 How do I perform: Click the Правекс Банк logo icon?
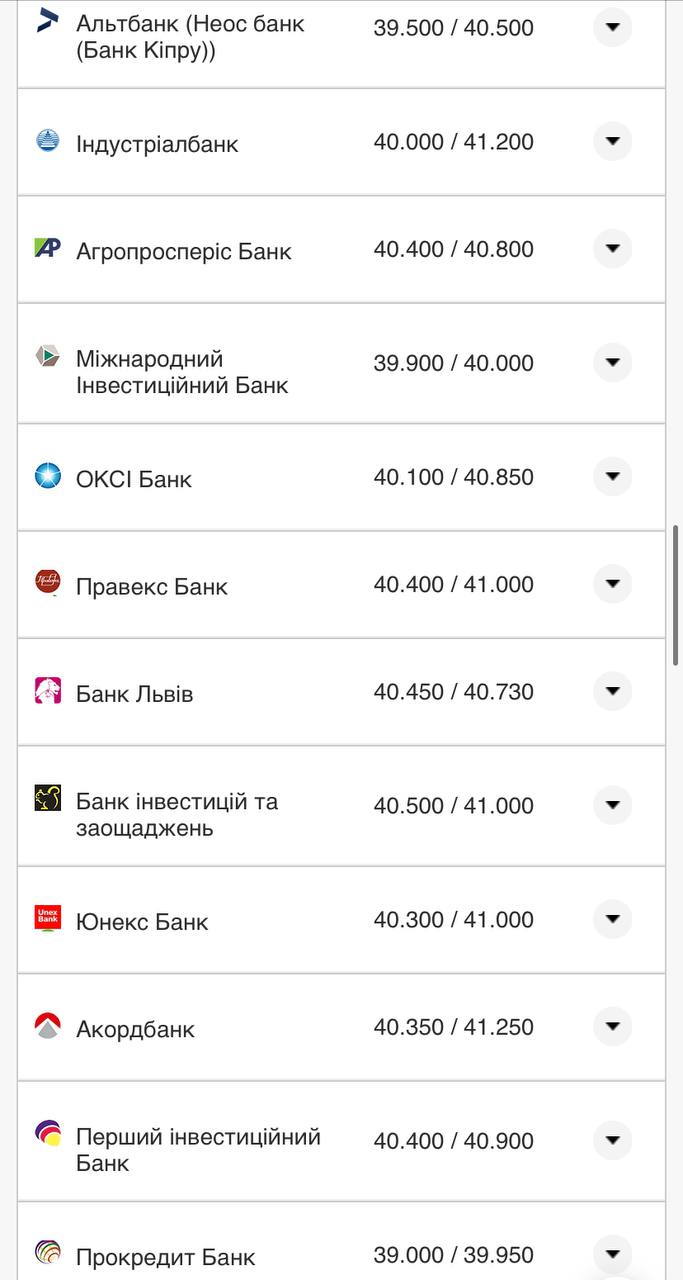click(48, 583)
